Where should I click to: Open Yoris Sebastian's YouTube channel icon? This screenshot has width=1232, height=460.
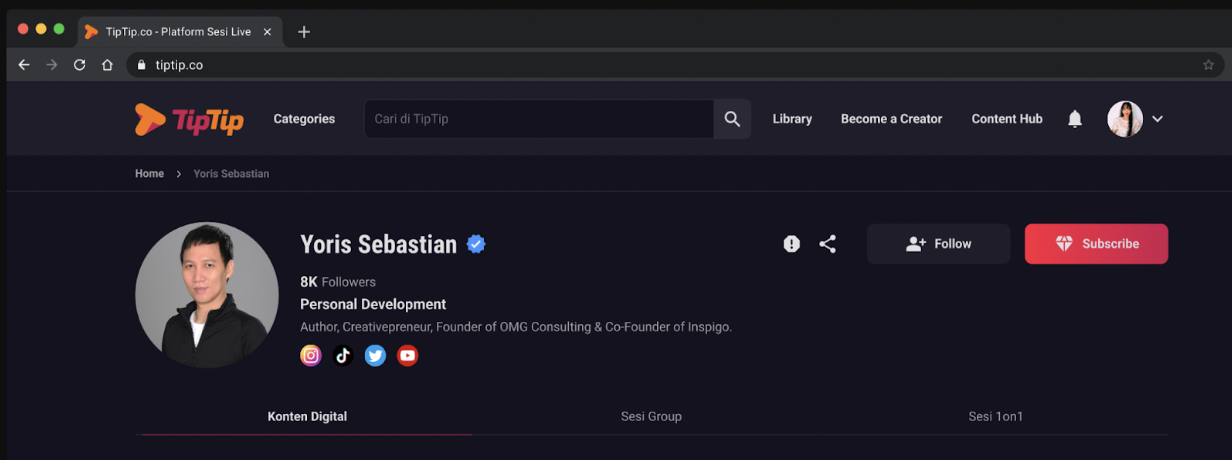pos(407,355)
